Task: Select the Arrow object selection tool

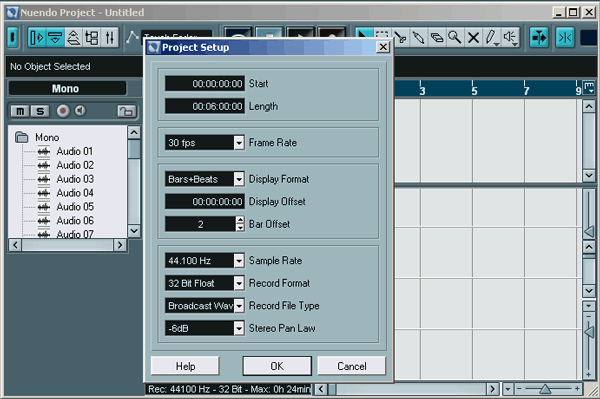Action: [364, 34]
